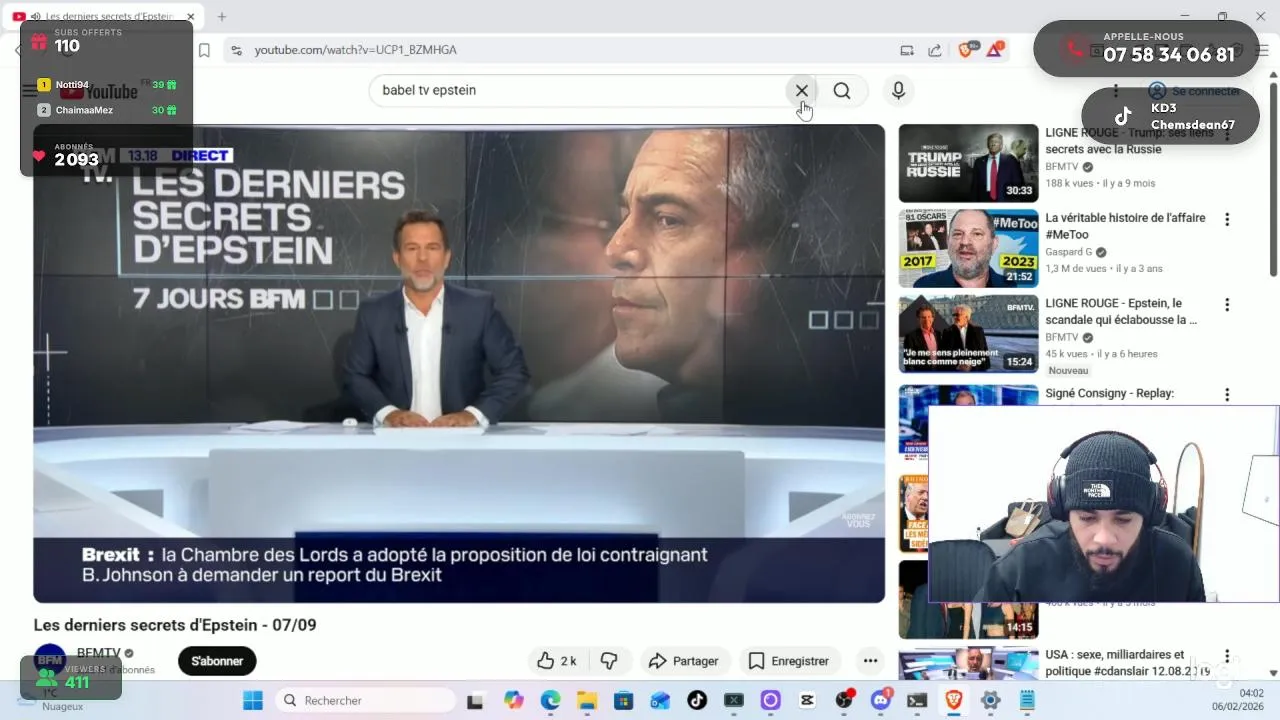Screen dimensions: 1280x720
Task: Open TikTok app from the taskbar
Action: [x=697, y=700]
